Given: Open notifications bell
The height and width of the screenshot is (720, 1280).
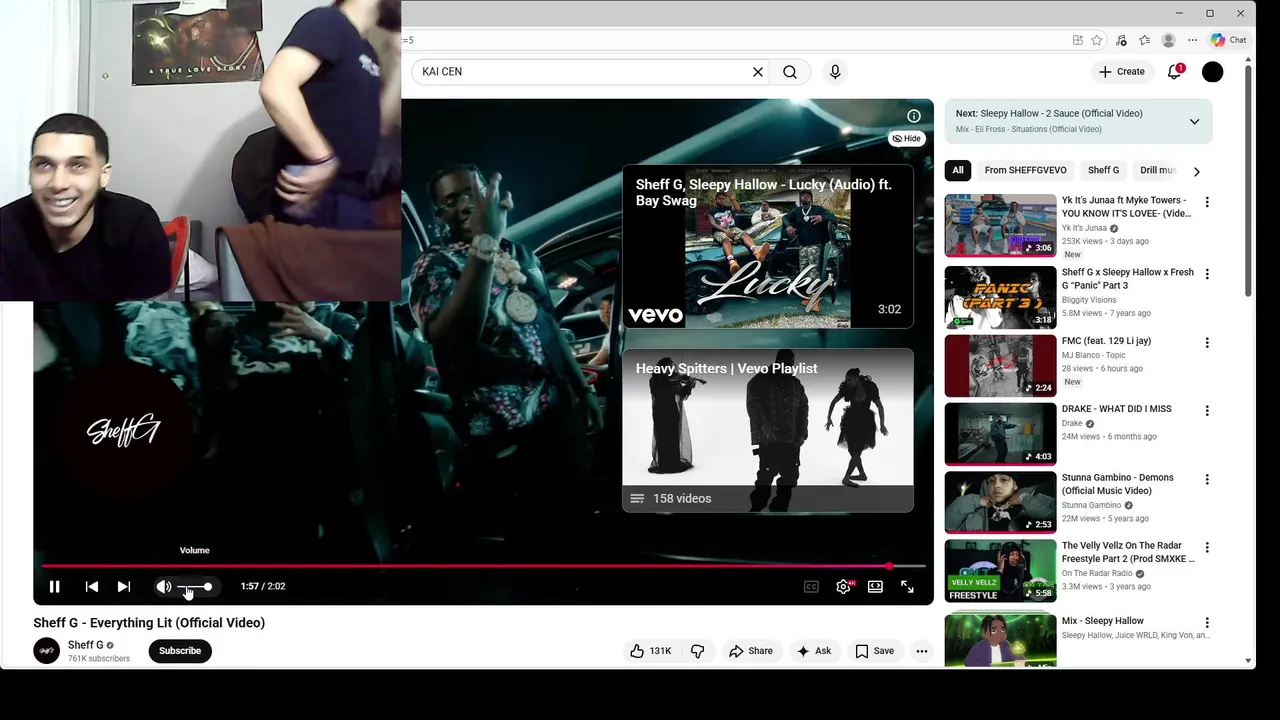Looking at the screenshot, I should tap(1175, 72).
